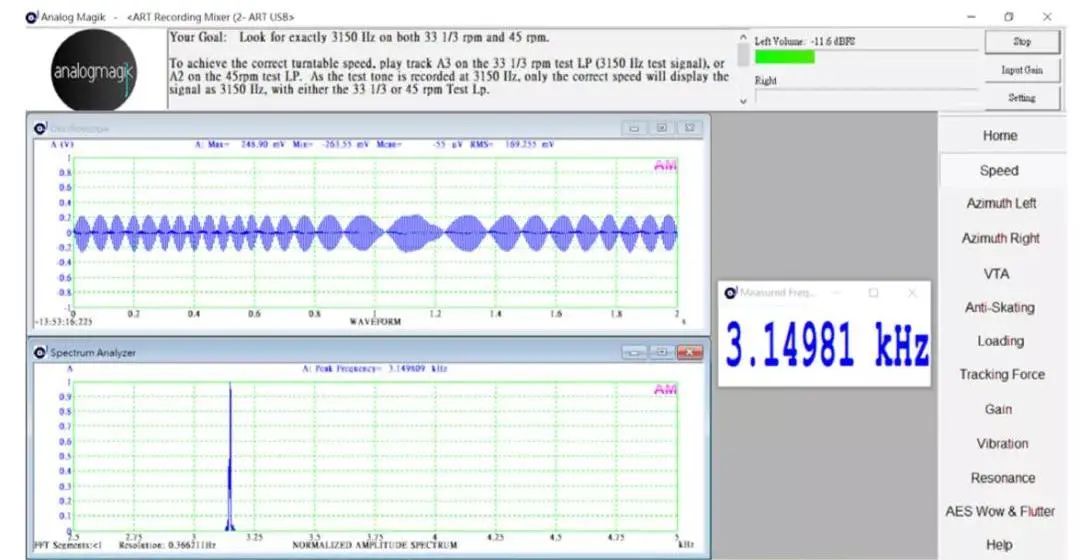Click the Spectrum Analyzer title icon

point(40,352)
